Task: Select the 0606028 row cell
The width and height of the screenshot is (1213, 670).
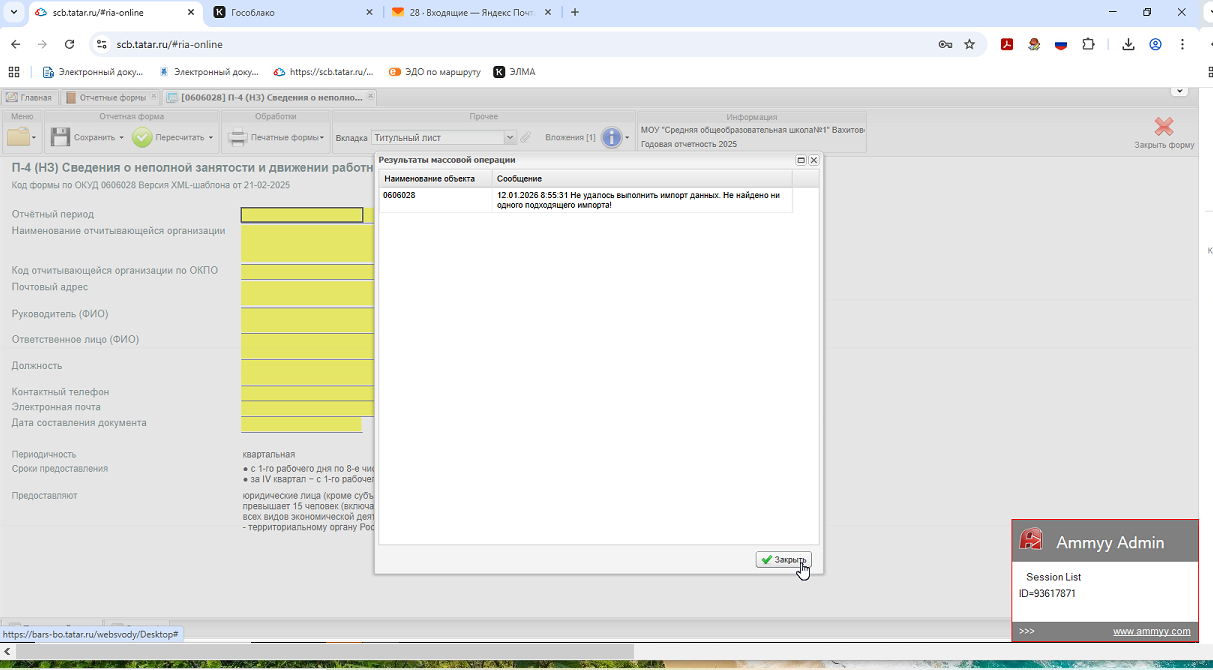Action: tap(435, 199)
